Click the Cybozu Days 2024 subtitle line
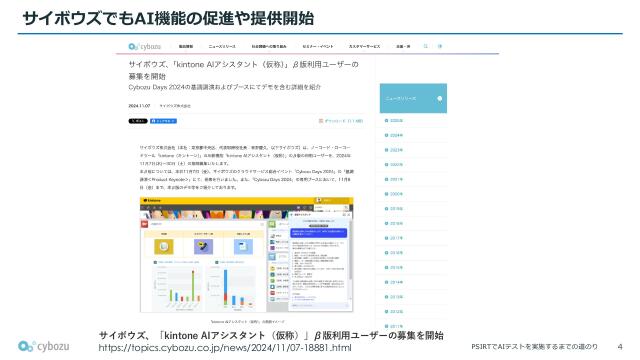The width and height of the screenshot is (640, 360). coord(224,87)
